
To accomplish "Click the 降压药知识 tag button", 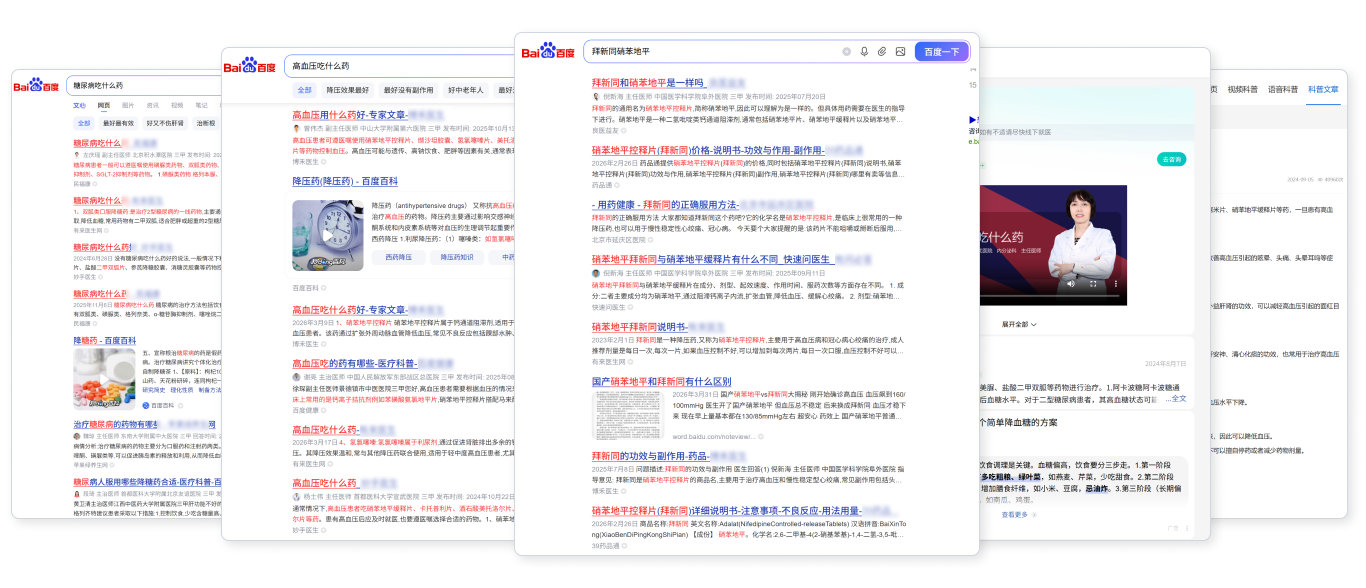I will [457, 257].
